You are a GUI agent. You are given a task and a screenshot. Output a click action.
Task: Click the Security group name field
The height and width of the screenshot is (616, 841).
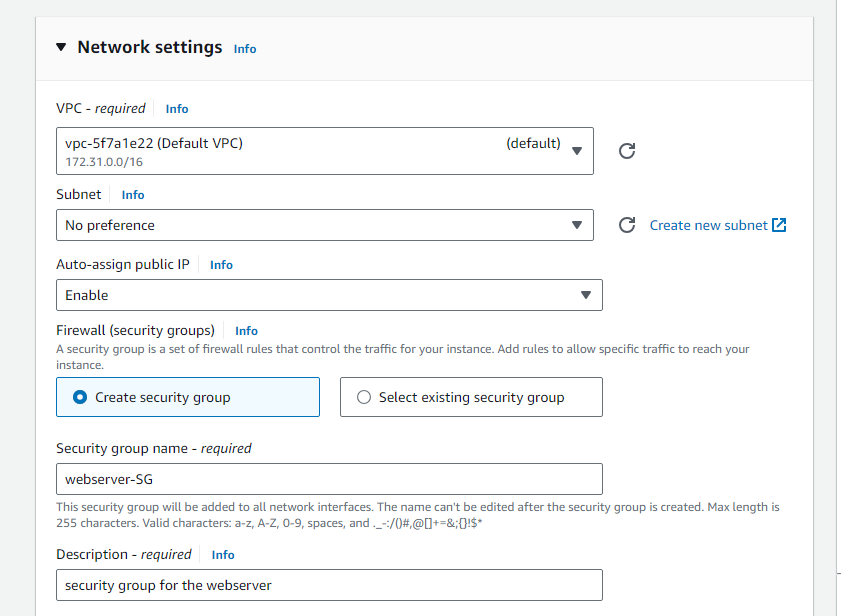(x=329, y=479)
